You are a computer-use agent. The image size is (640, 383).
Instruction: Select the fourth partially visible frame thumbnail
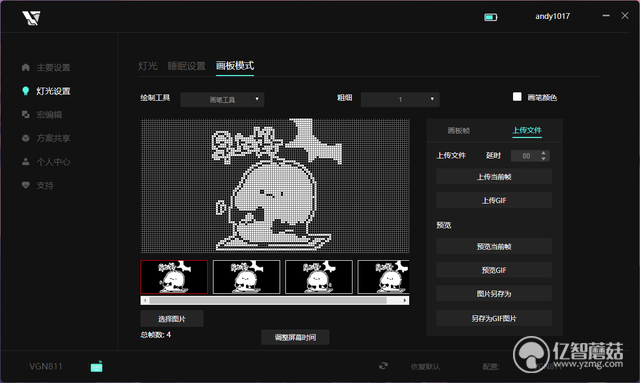pos(383,277)
